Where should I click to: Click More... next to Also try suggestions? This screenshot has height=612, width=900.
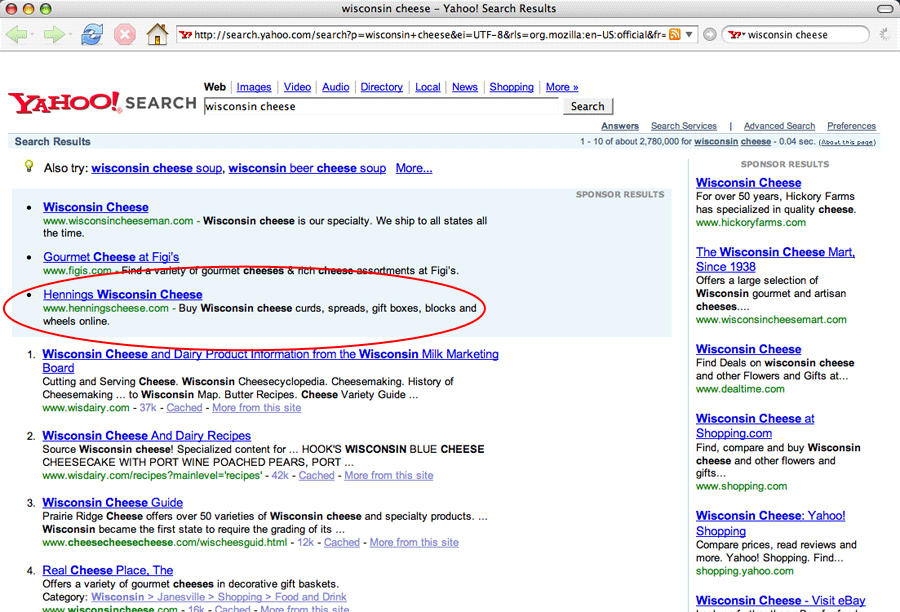[x=414, y=168]
